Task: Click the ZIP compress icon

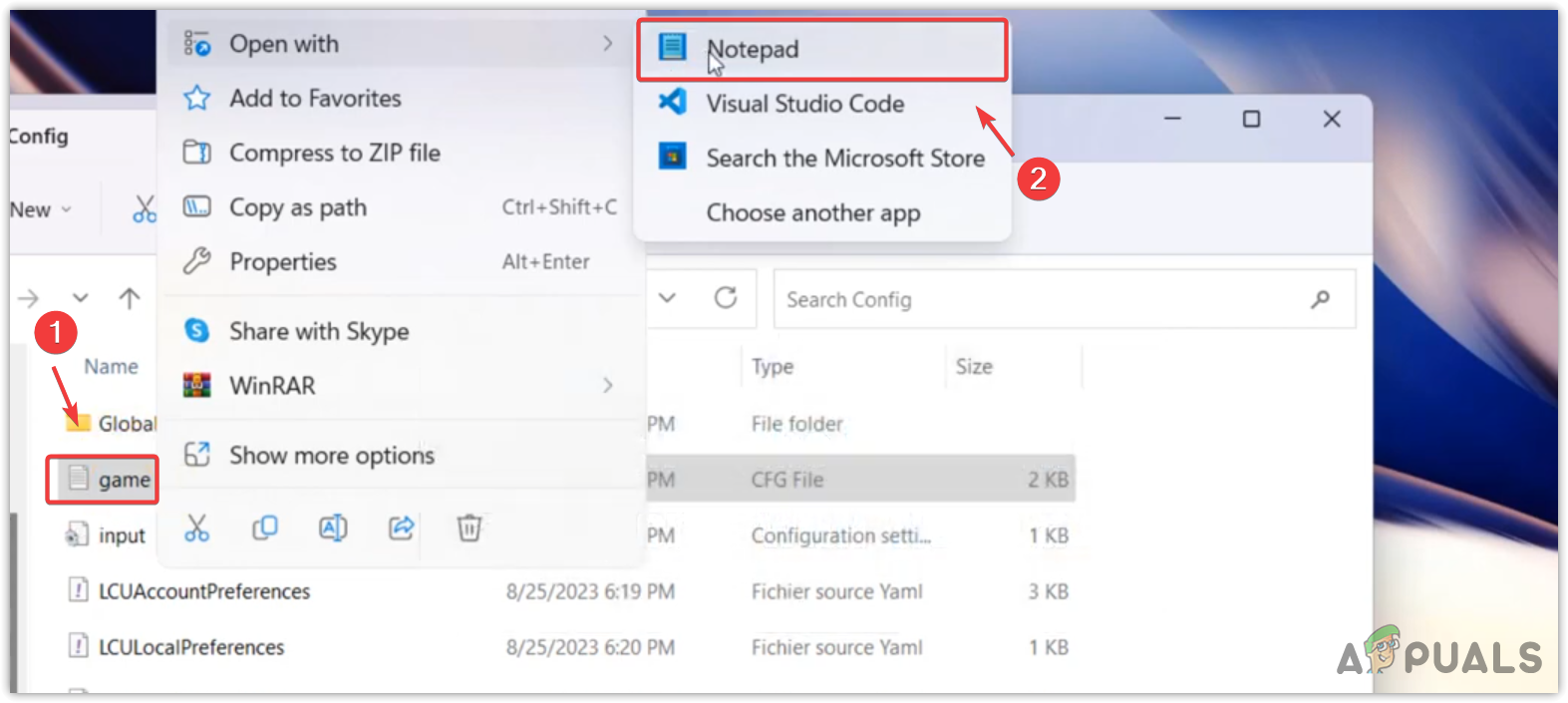Action: [x=196, y=152]
